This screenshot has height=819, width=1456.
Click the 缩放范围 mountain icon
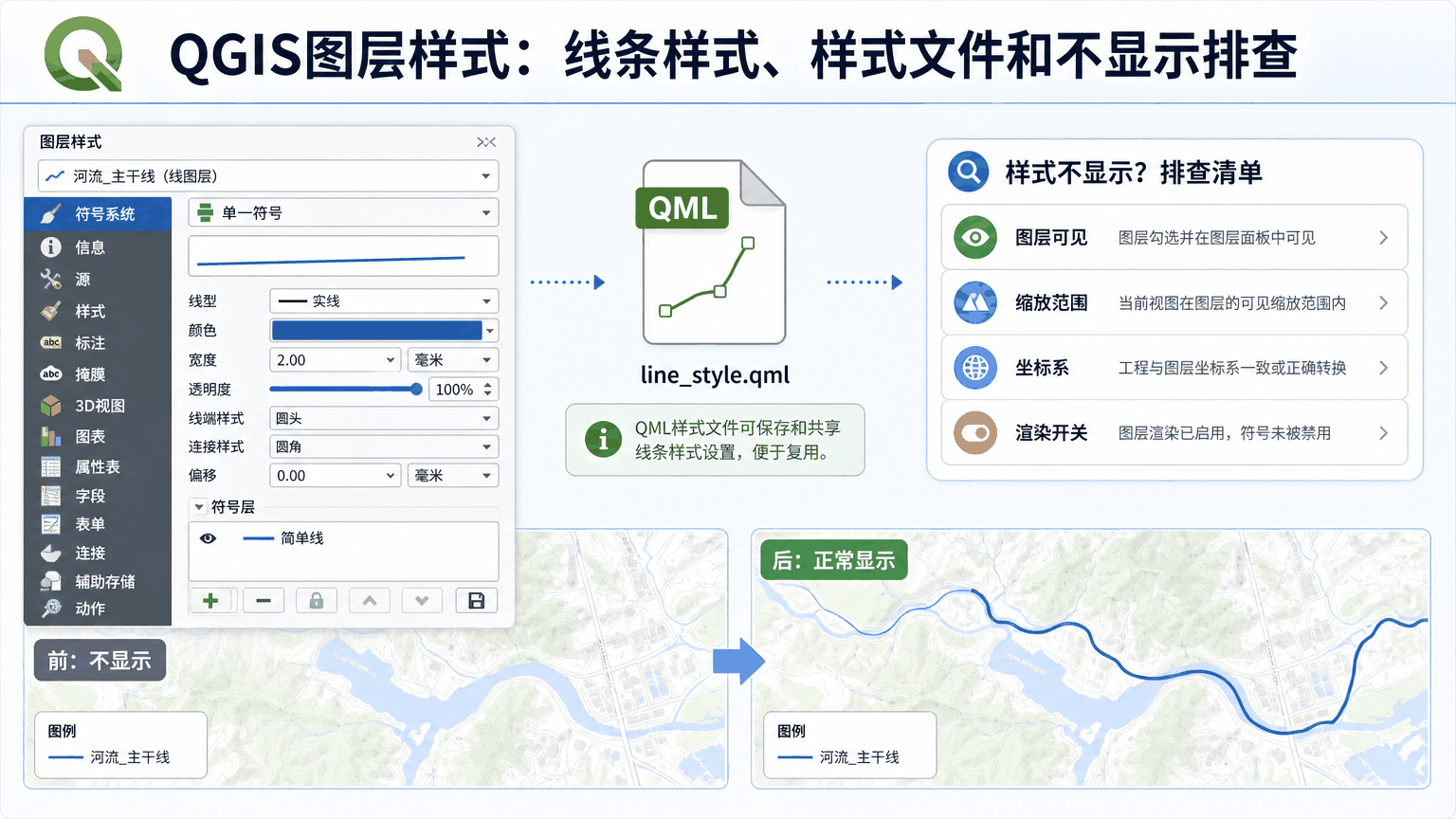point(975,302)
